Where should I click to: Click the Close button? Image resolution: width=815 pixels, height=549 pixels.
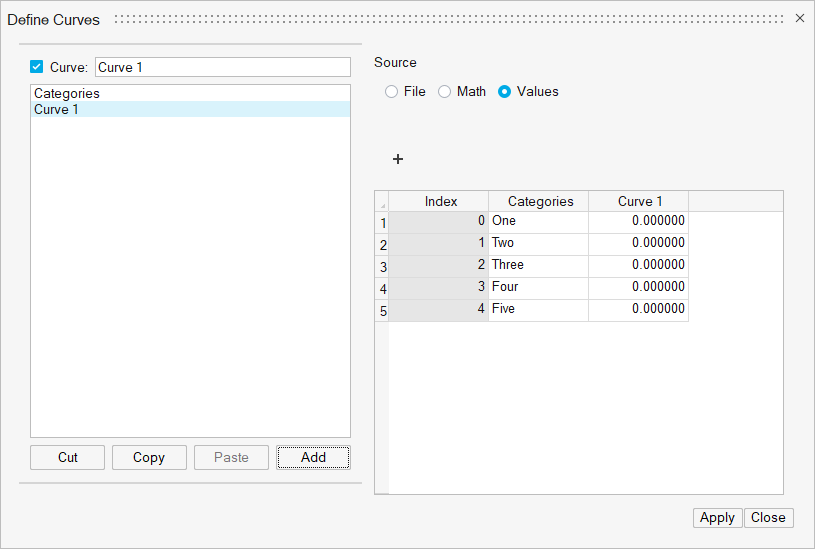pyautogui.click(x=768, y=518)
